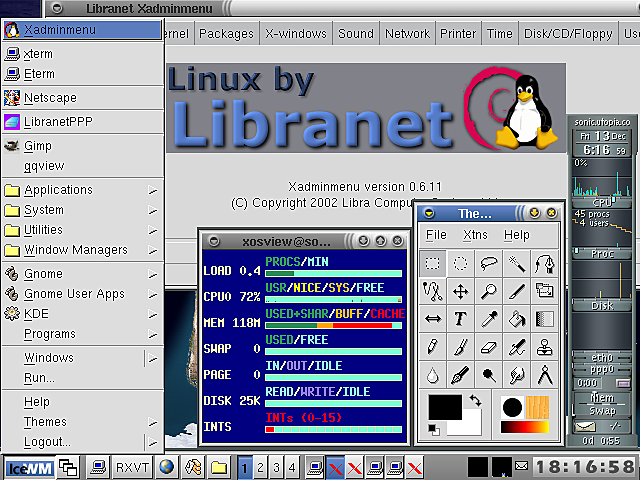Image resolution: width=640 pixels, height=480 pixels.
Task: Open the active brush selector
Action: click(x=512, y=407)
